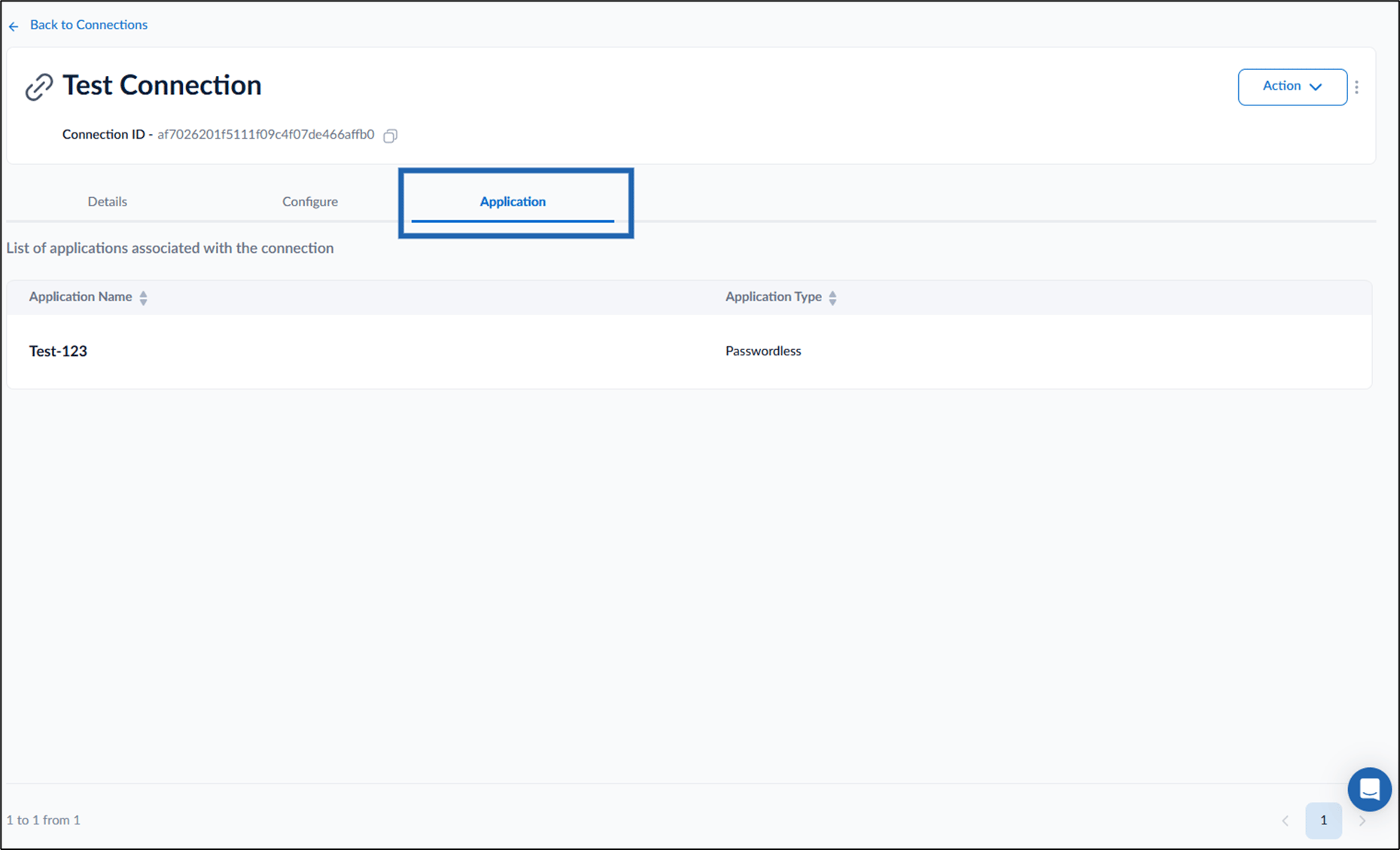Switch to the Details tab
Image resolution: width=1400 pixels, height=850 pixels.
point(107,202)
